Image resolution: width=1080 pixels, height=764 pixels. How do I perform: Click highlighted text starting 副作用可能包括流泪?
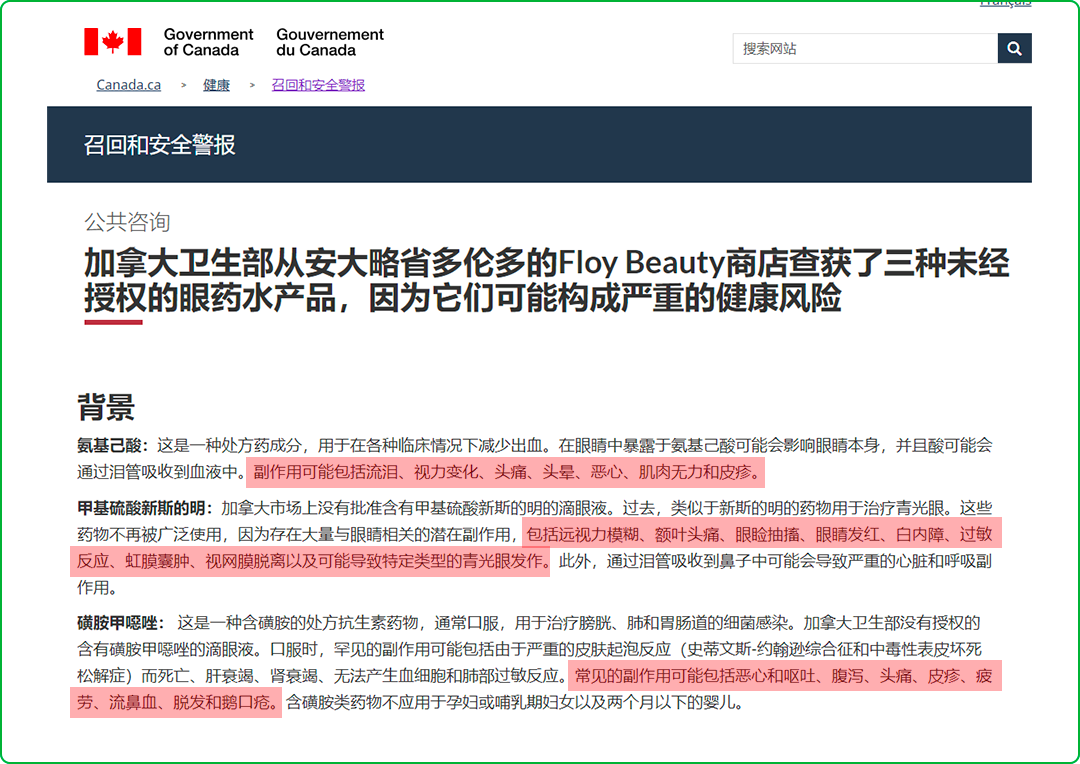point(507,471)
